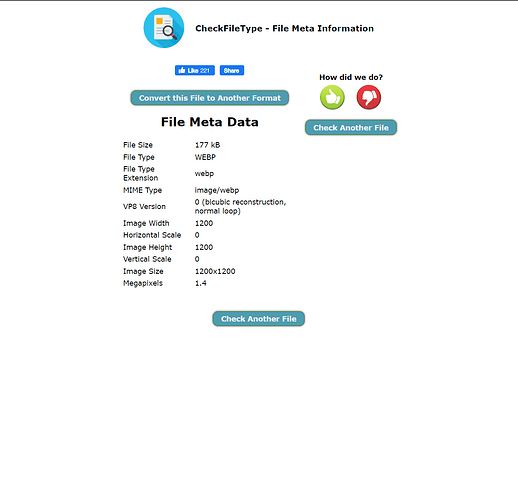Select the lowercase webp extension value
The width and height of the screenshot is (518, 500).
pyautogui.click(x=204, y=174)
